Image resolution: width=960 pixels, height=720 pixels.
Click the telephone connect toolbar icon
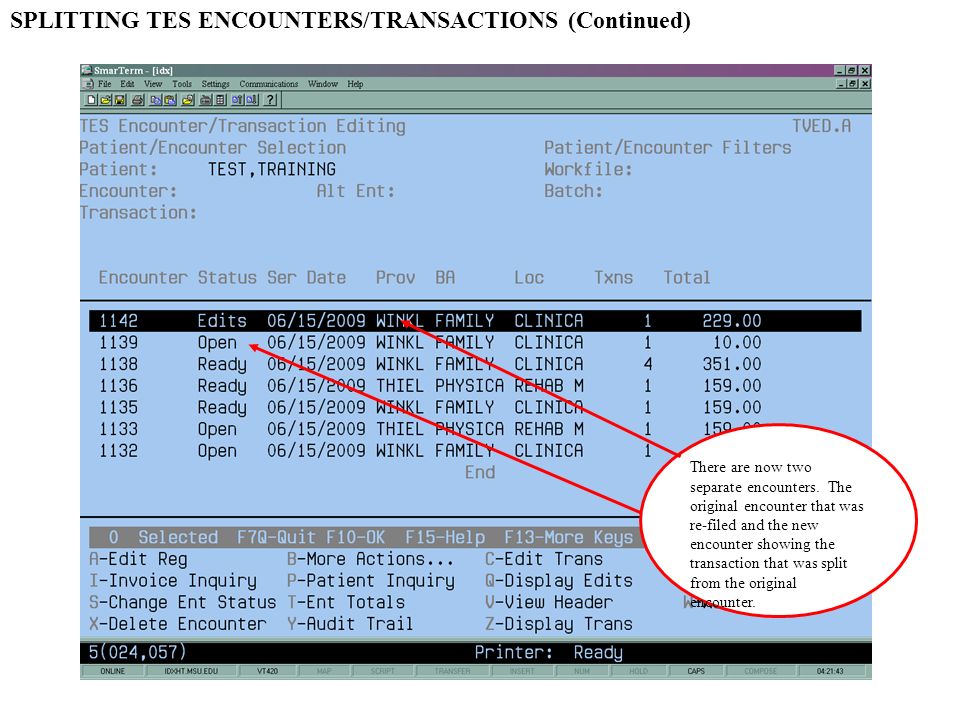coord(206,99)
